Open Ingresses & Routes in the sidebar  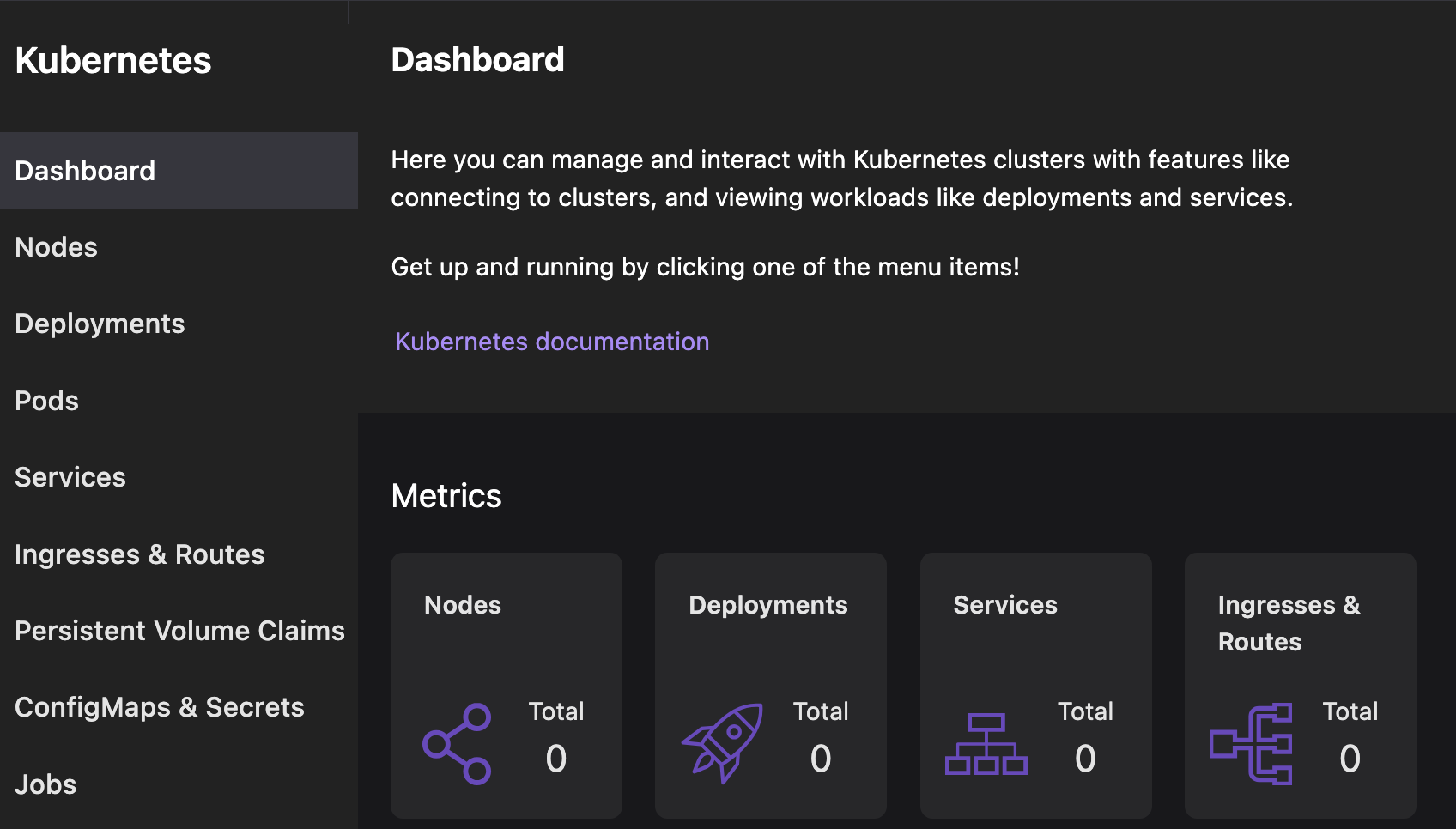(140, 554)
